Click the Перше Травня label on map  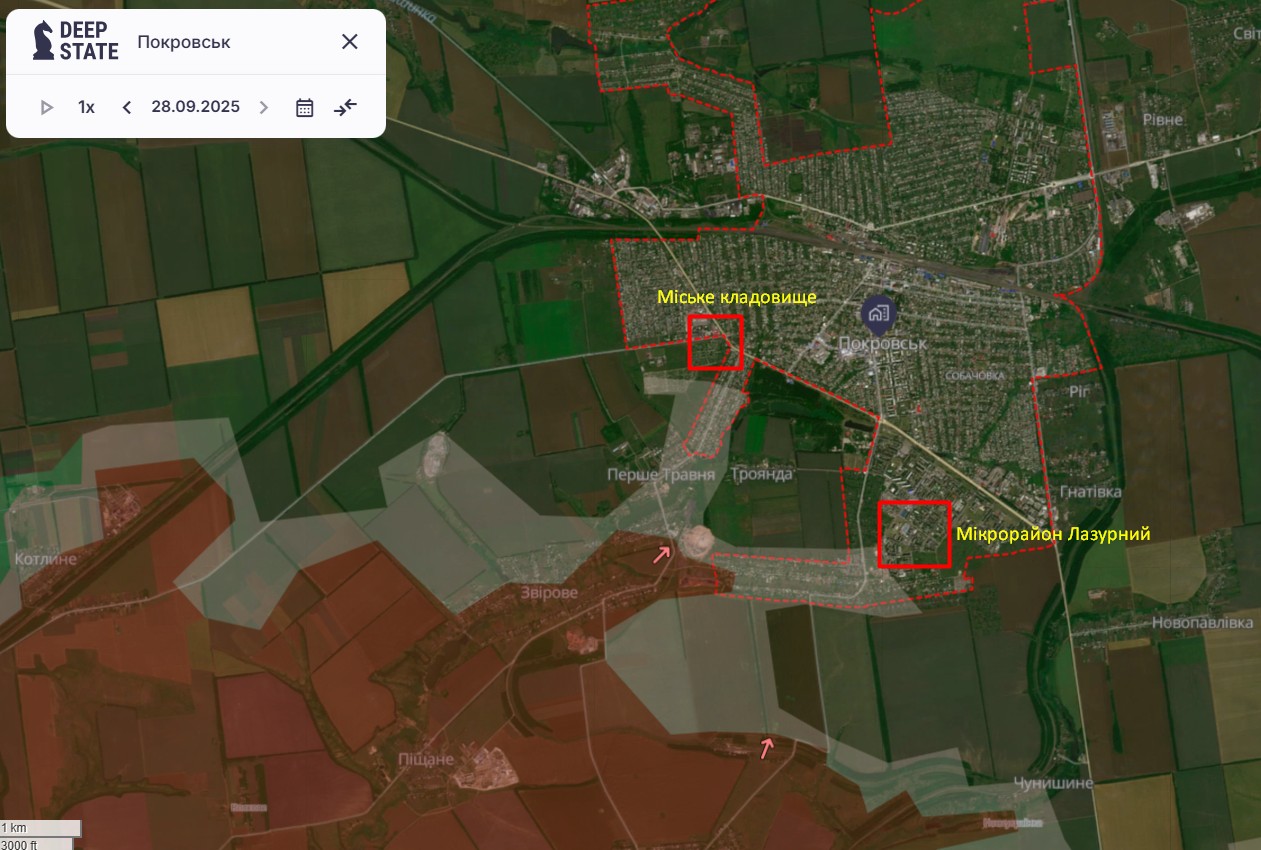(661, 474)
